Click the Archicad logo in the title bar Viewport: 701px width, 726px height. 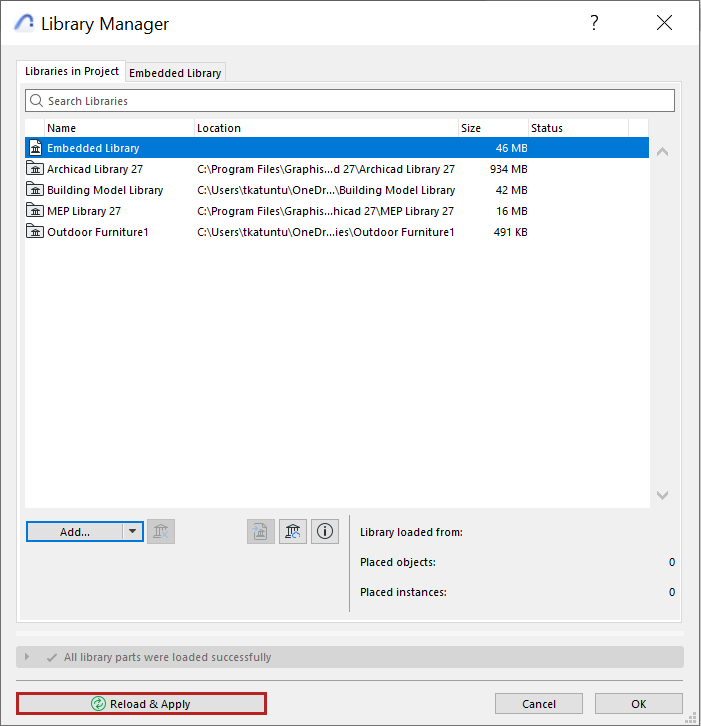24,23
